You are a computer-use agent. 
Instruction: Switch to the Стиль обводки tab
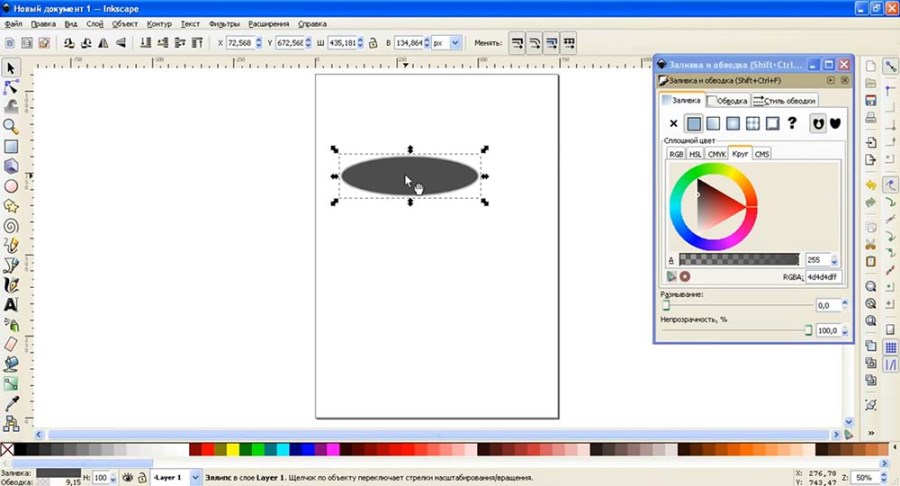[784, 100]
